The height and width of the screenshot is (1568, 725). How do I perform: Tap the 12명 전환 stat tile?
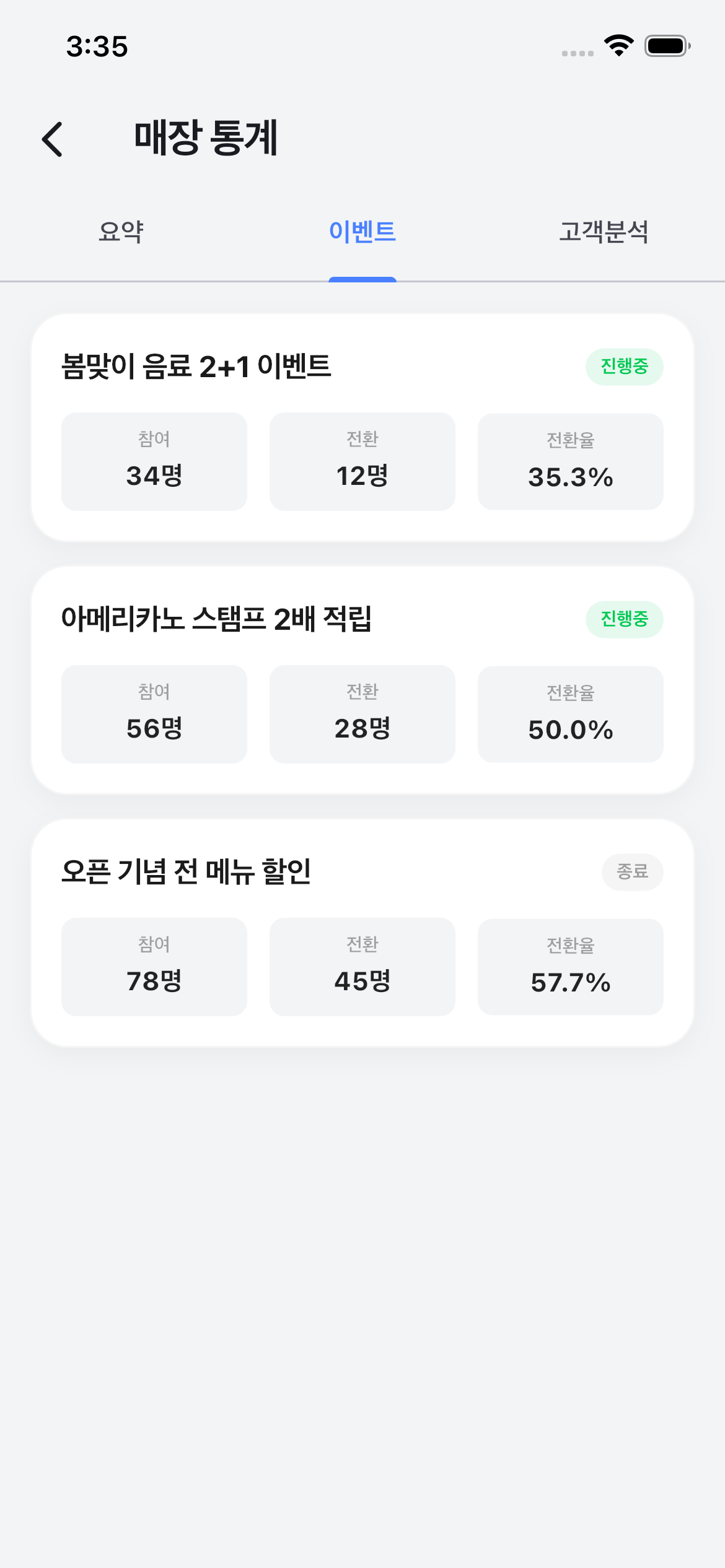tap(362, 462)
